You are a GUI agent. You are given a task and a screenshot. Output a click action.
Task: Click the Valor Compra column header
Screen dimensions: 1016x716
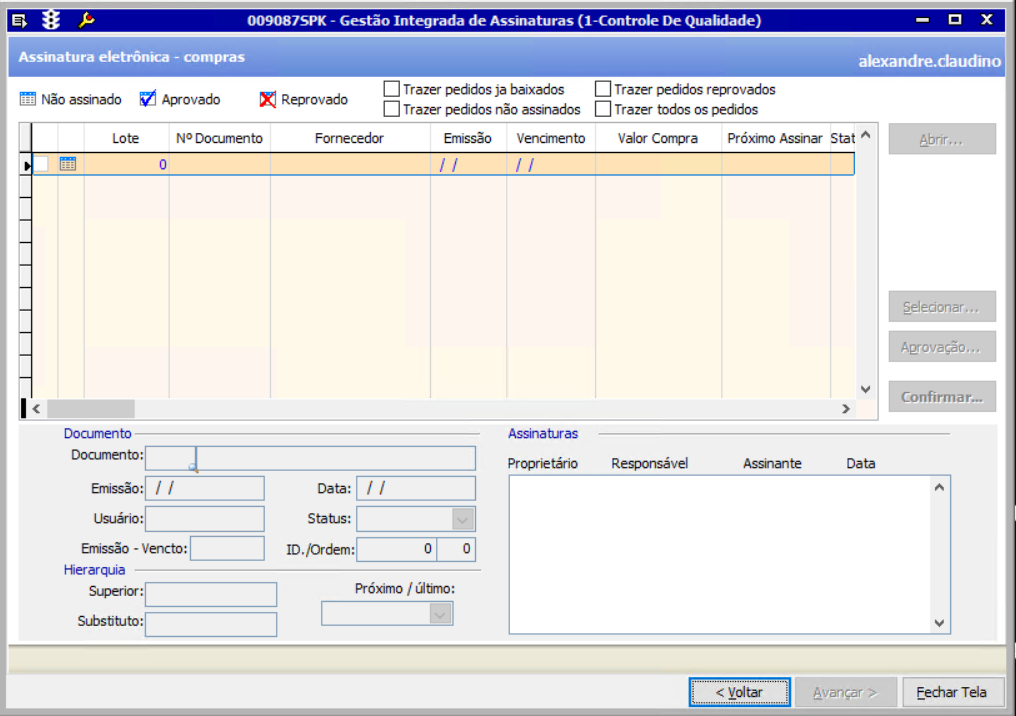pos(658,138)
